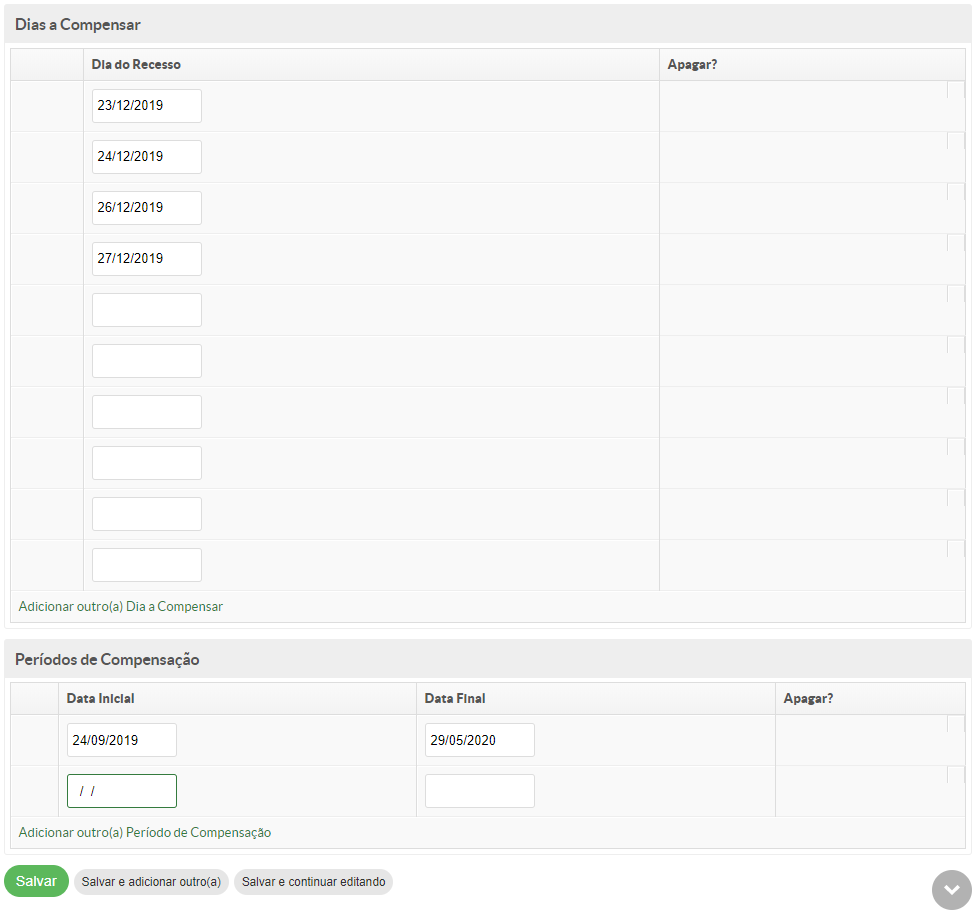This screenshot has height=914, width=976.
Task: Click Salvar e continuar editando
Action: click(313, 882)
